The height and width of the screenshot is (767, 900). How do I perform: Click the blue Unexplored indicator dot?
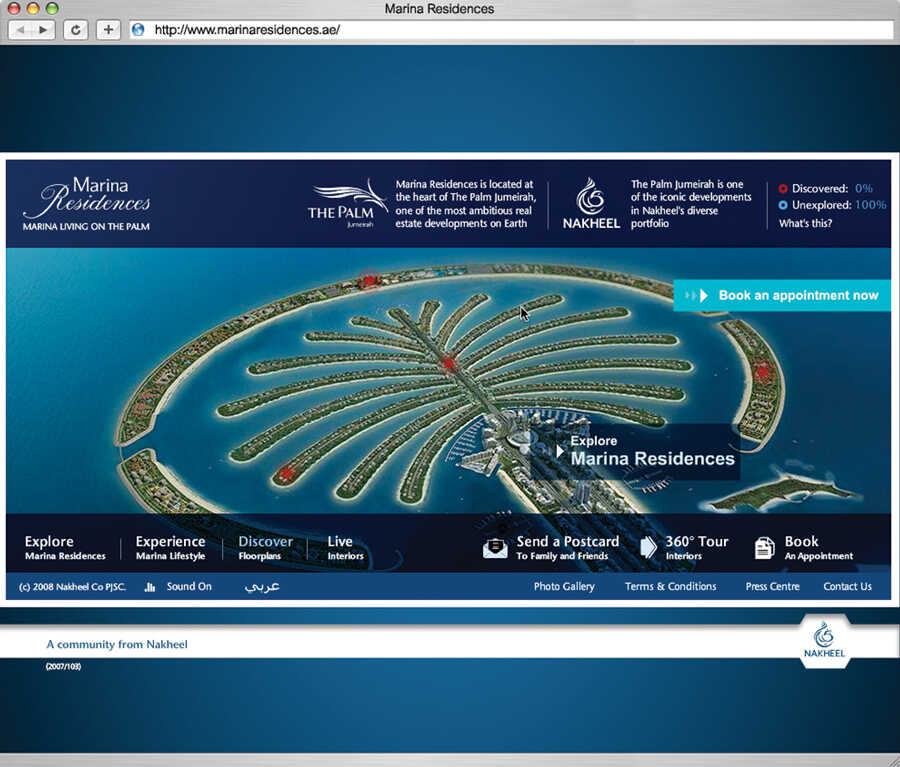click(x=783, y=205)
